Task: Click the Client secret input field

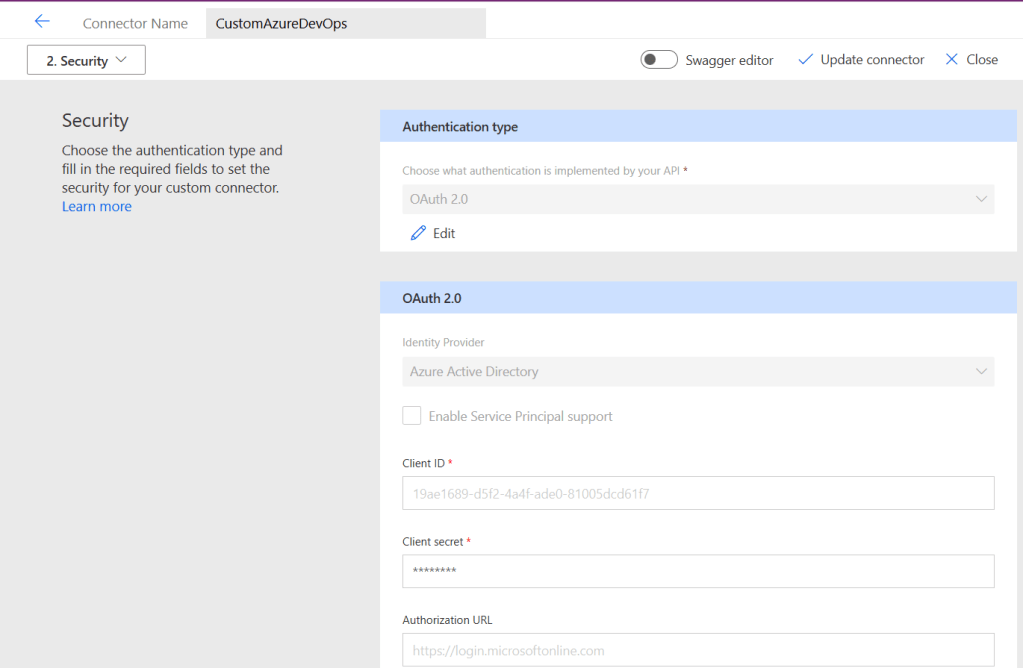Action: [697, 571]
